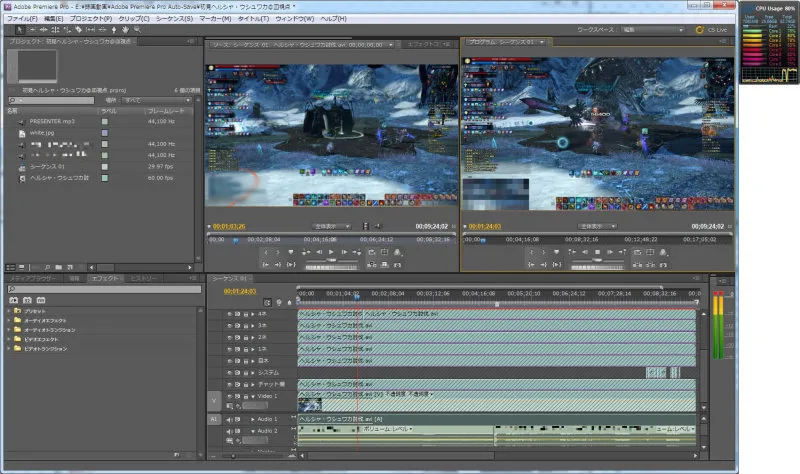Select the Slide tool
800x474 pixels.
click(x=102, y=30)
